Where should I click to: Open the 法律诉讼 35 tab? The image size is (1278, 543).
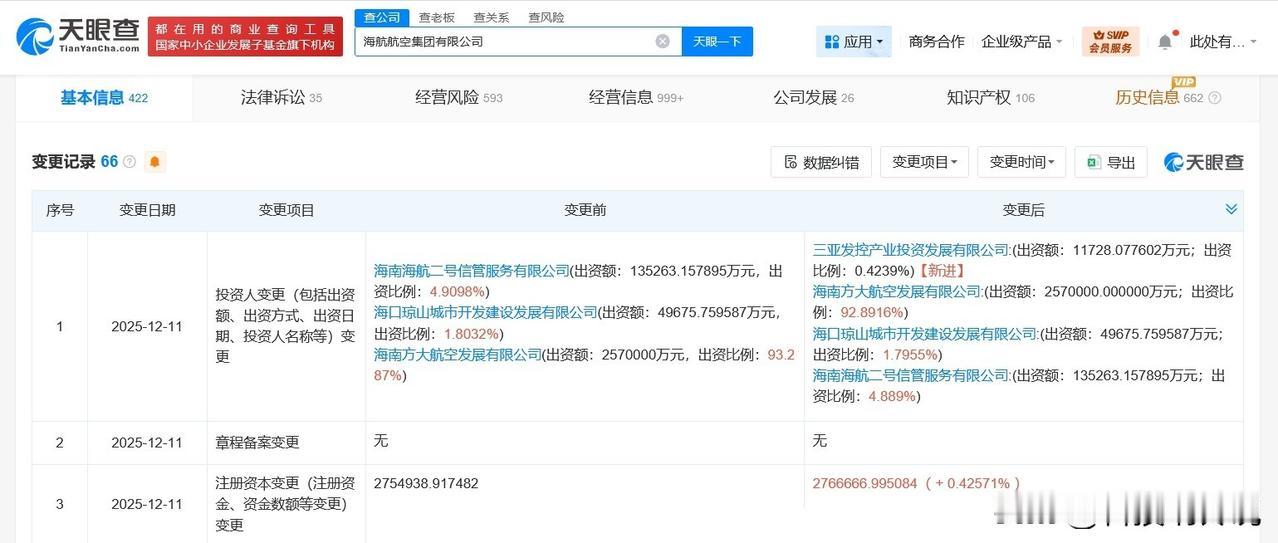point(281,98)
